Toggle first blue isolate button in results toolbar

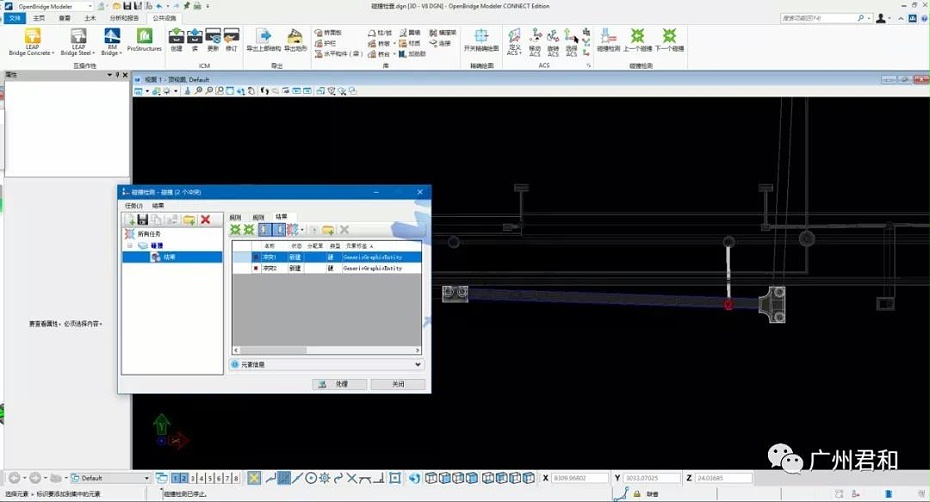tap(265, 230)
